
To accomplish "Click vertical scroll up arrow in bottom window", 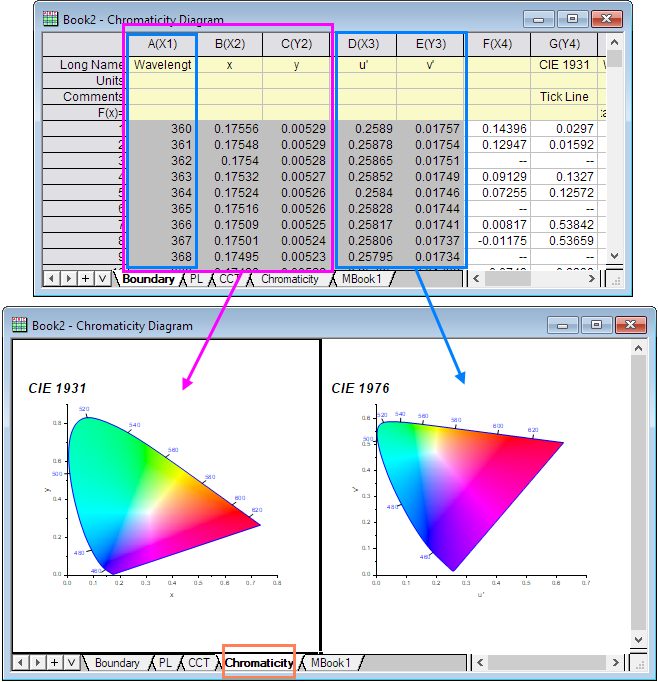I will click(638, 348).
